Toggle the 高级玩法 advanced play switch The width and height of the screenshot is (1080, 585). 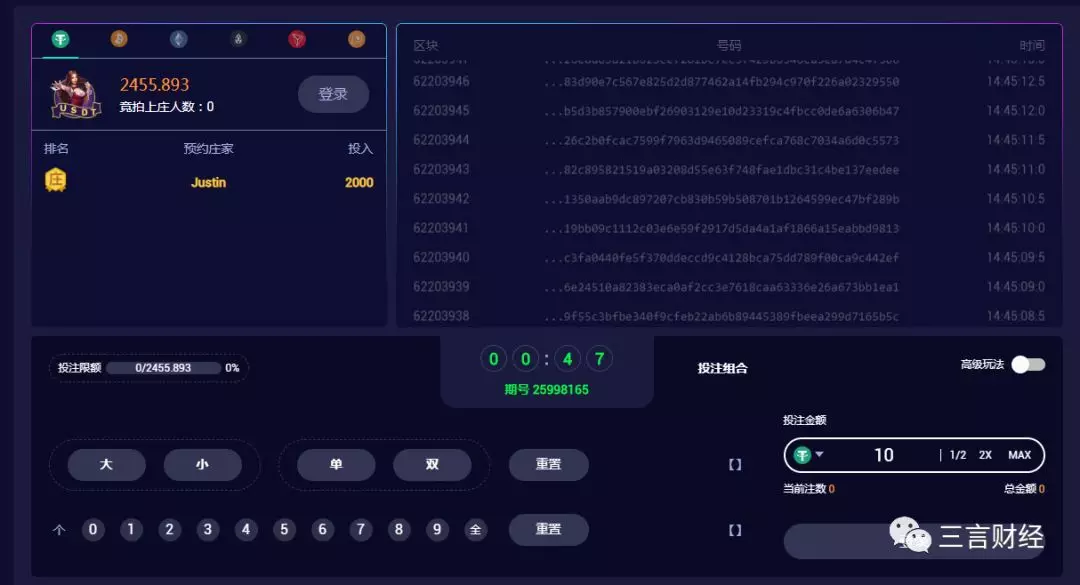point(1028,365)
